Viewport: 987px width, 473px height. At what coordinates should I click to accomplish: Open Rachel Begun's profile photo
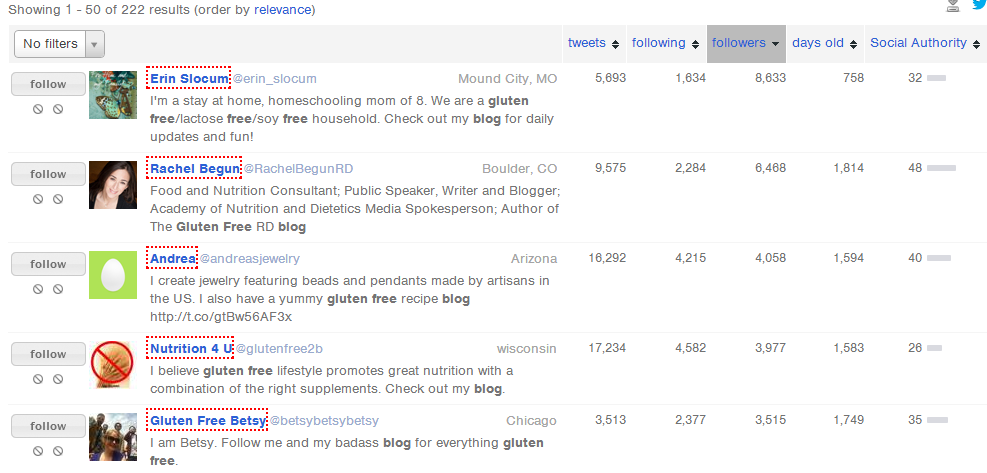(113, 185)
